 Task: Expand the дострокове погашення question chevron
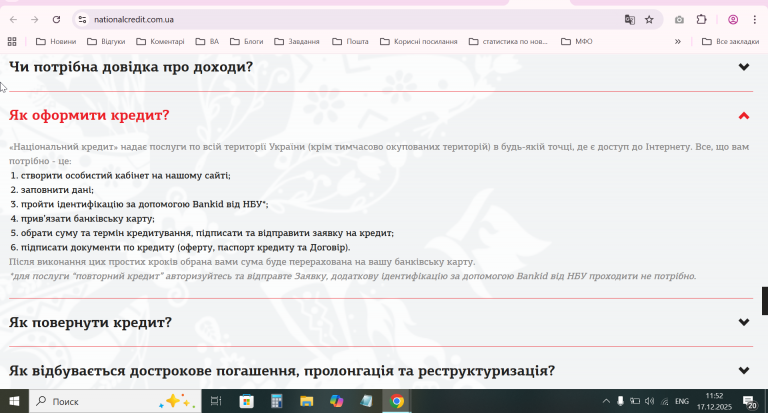(x=744, y=370)
